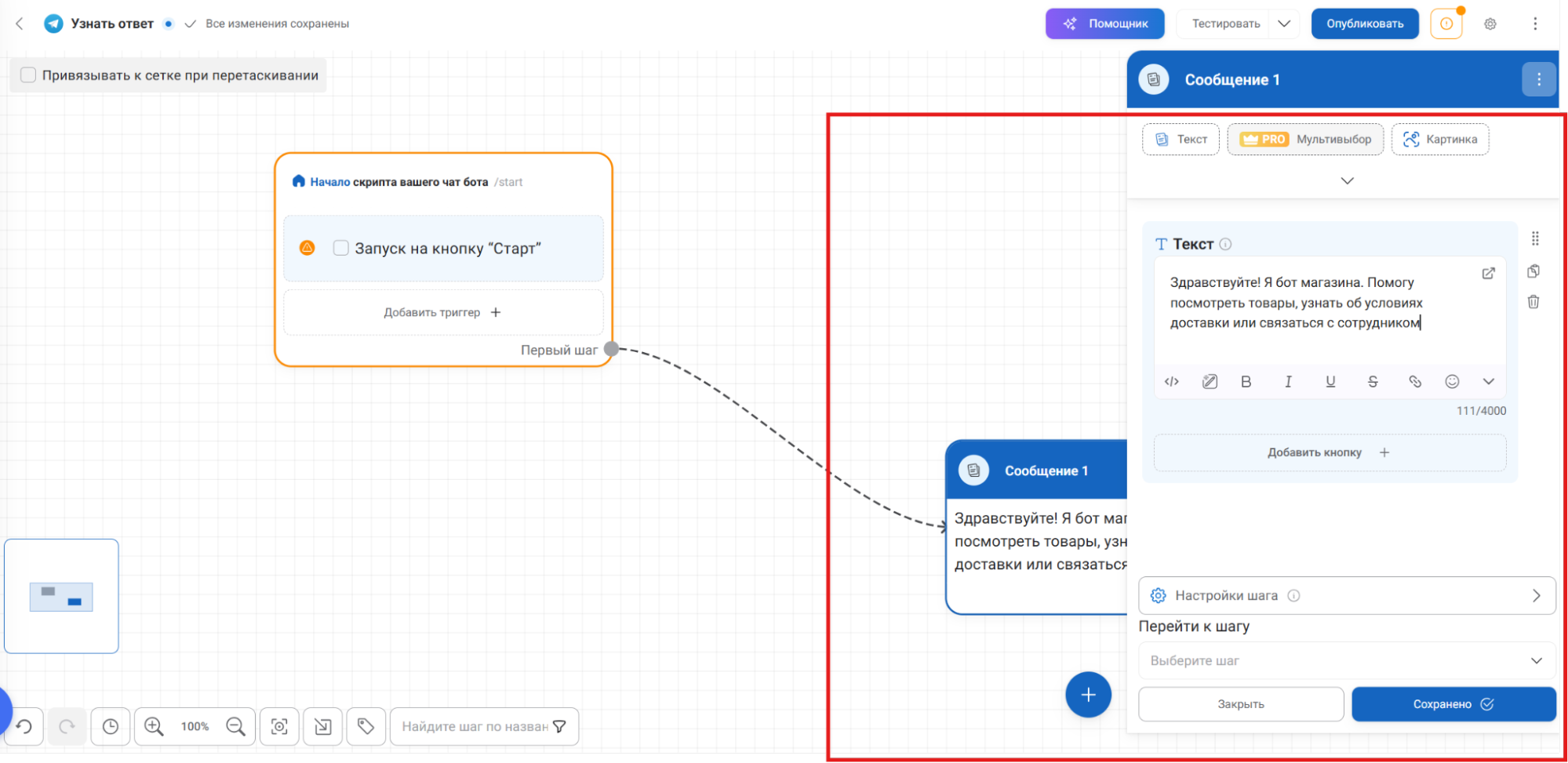Select the Картинка block type

[x=1440, y=140]
